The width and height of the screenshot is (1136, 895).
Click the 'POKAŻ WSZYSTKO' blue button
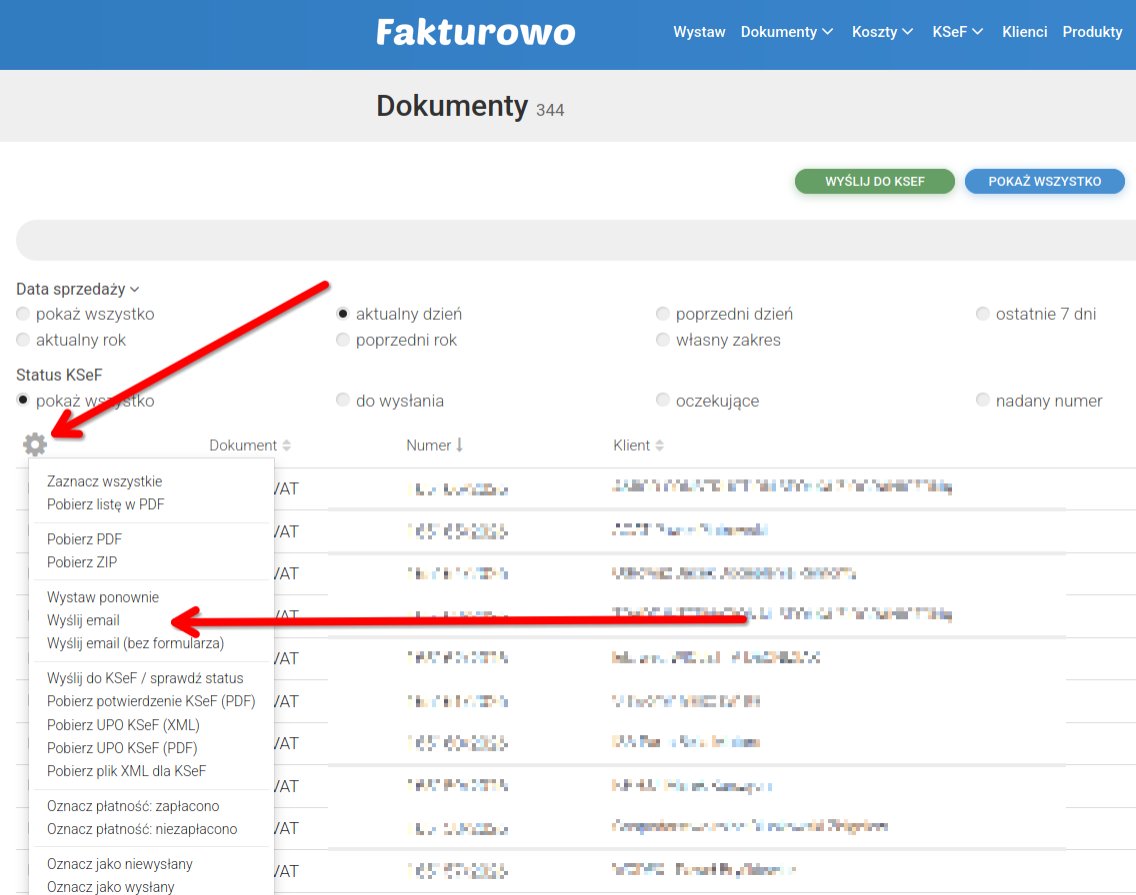[x=1044, y=181]
